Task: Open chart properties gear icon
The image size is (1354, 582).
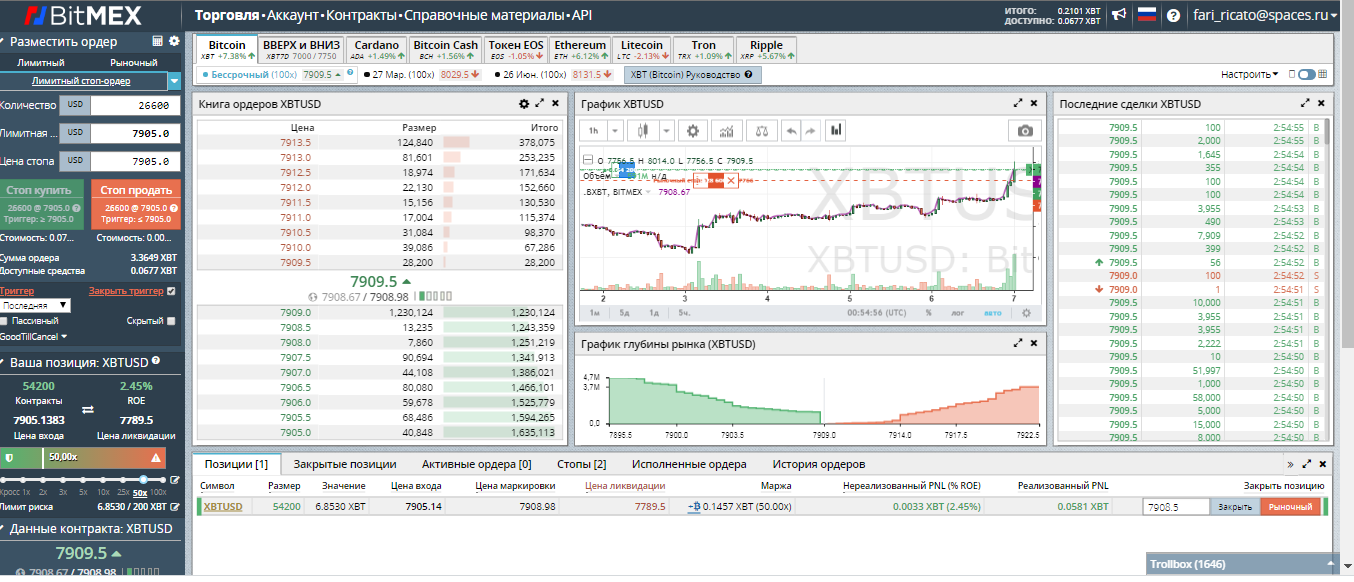Action: pyautogui.click(x=693, y=131)
